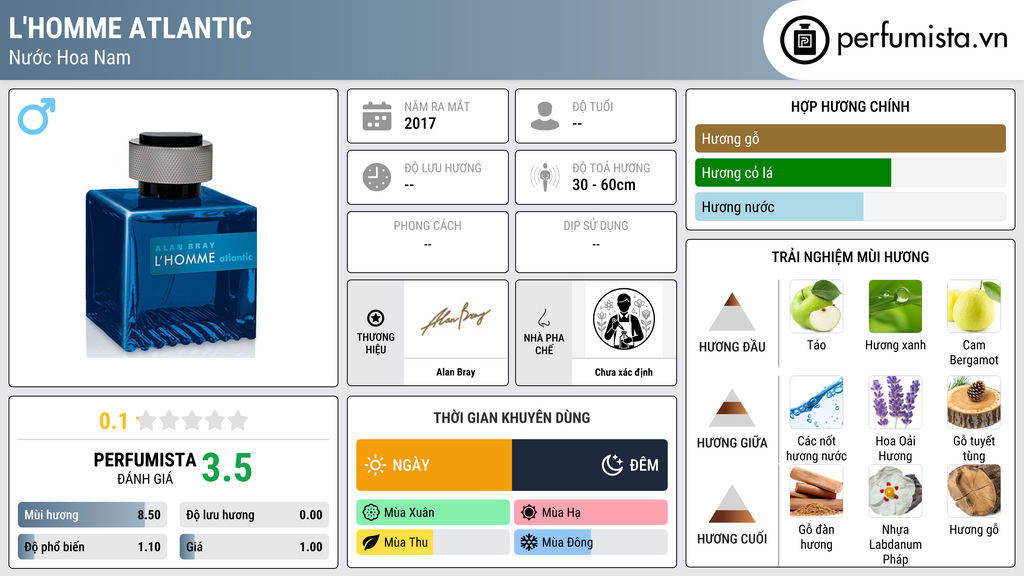Click the moon icon in Đêm
This screenshot has height=576, width=1024.
click(x=612, y=465)
